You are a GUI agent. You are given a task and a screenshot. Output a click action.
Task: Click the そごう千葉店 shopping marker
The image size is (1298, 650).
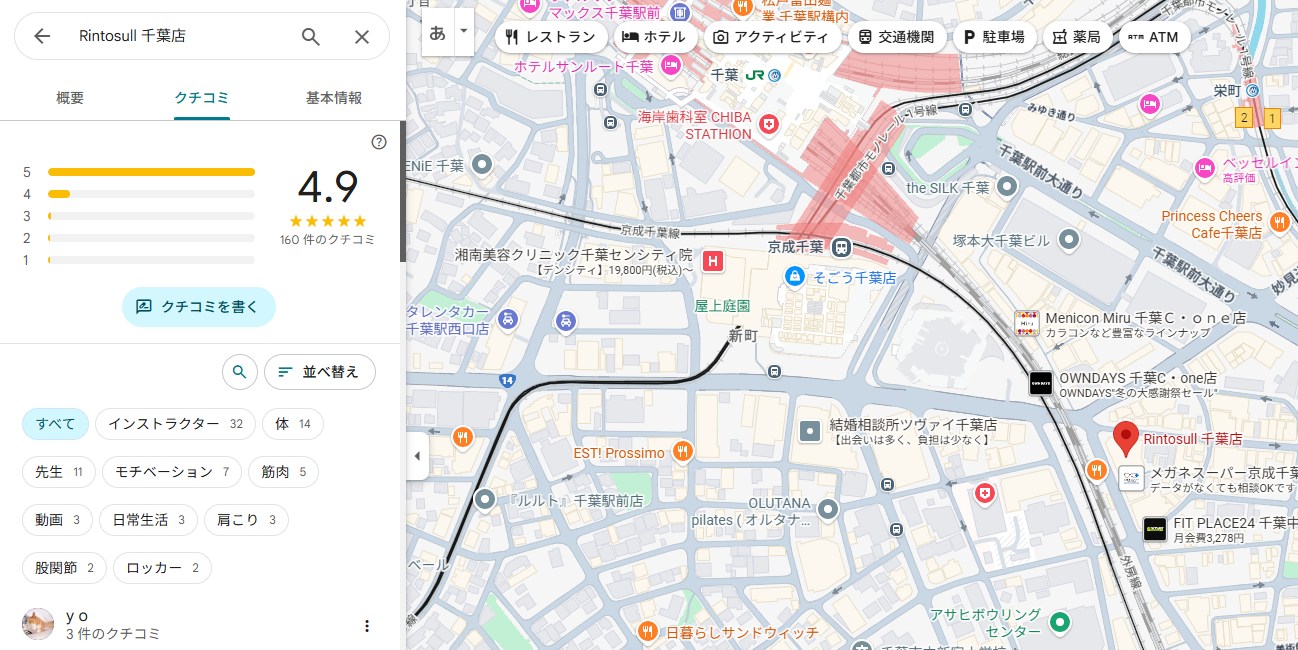click(x=794, y=276)
